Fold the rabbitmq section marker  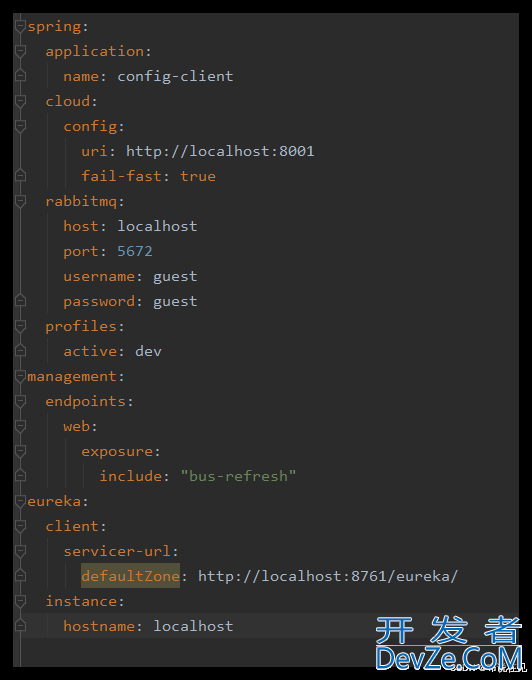click(x=20, y=202)
